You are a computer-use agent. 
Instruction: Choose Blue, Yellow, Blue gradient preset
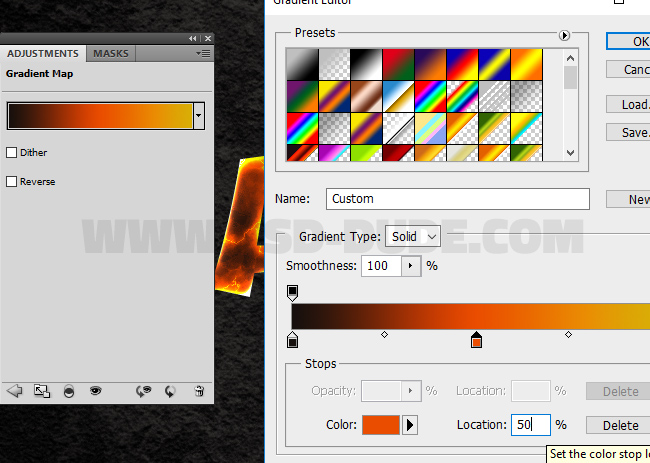click(494, 64)
